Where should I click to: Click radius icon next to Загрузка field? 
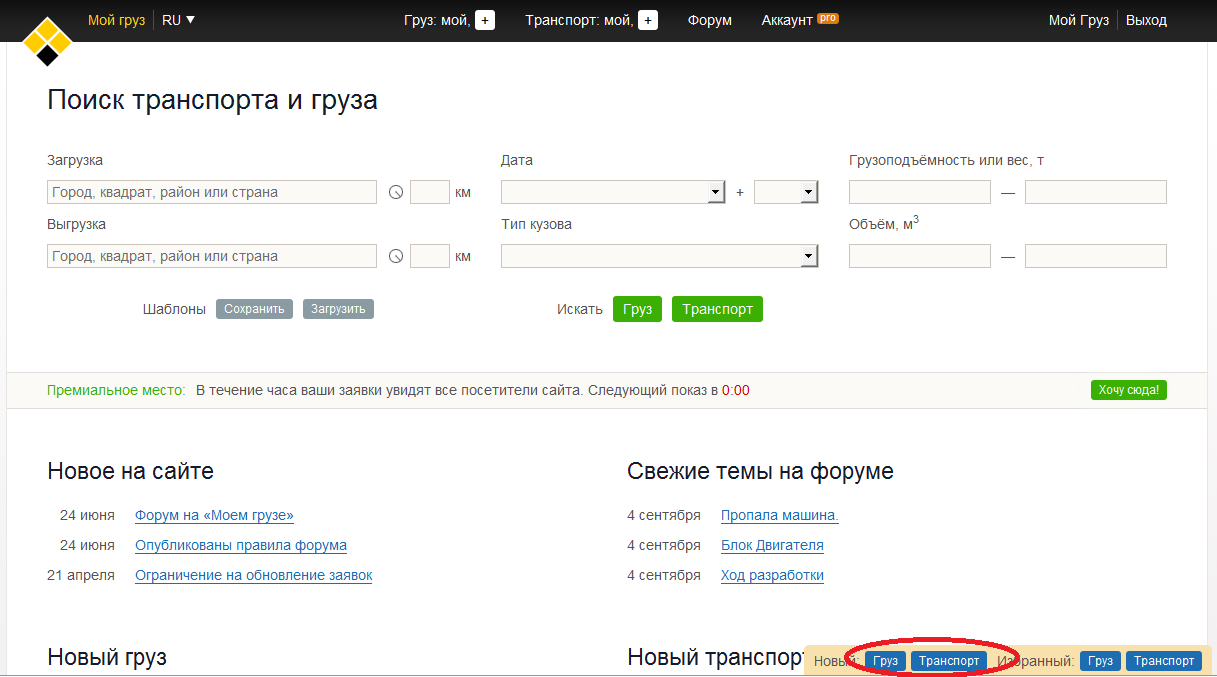(396, 192)
